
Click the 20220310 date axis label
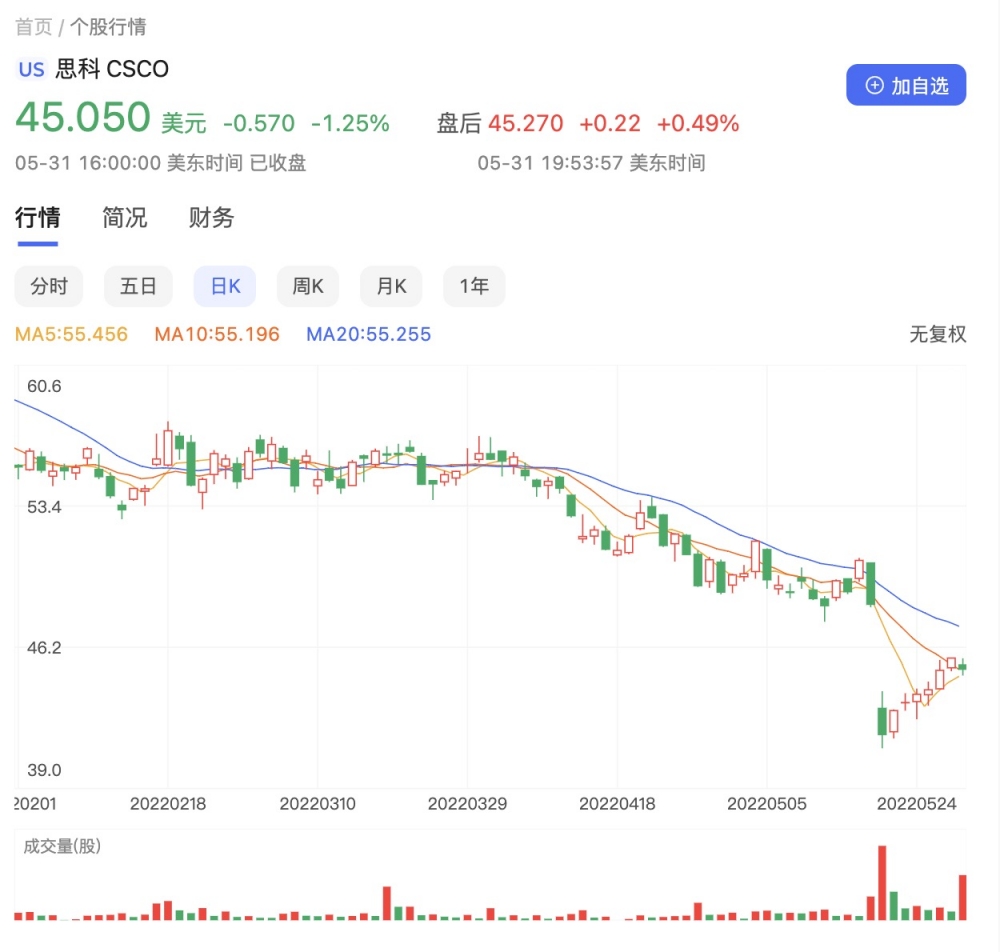[x=318, y=803]
